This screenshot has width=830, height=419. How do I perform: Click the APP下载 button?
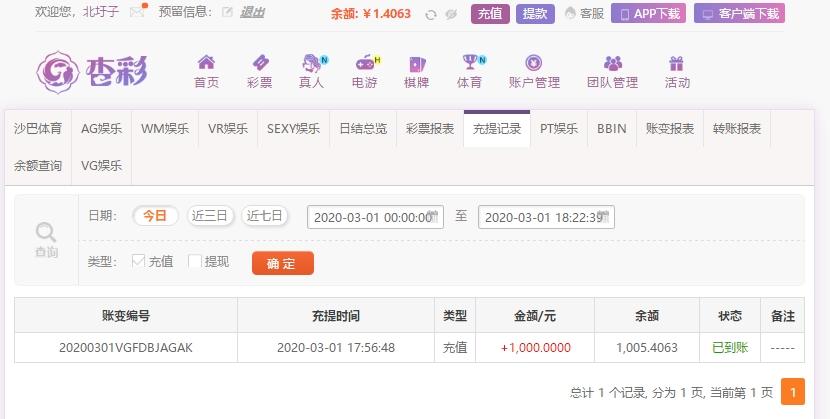(x=648, y=13)
